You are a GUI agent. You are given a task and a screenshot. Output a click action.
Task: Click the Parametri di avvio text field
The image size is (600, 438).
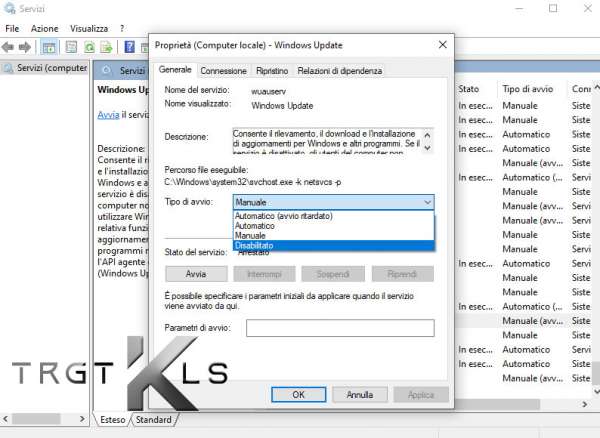point(340,328)
